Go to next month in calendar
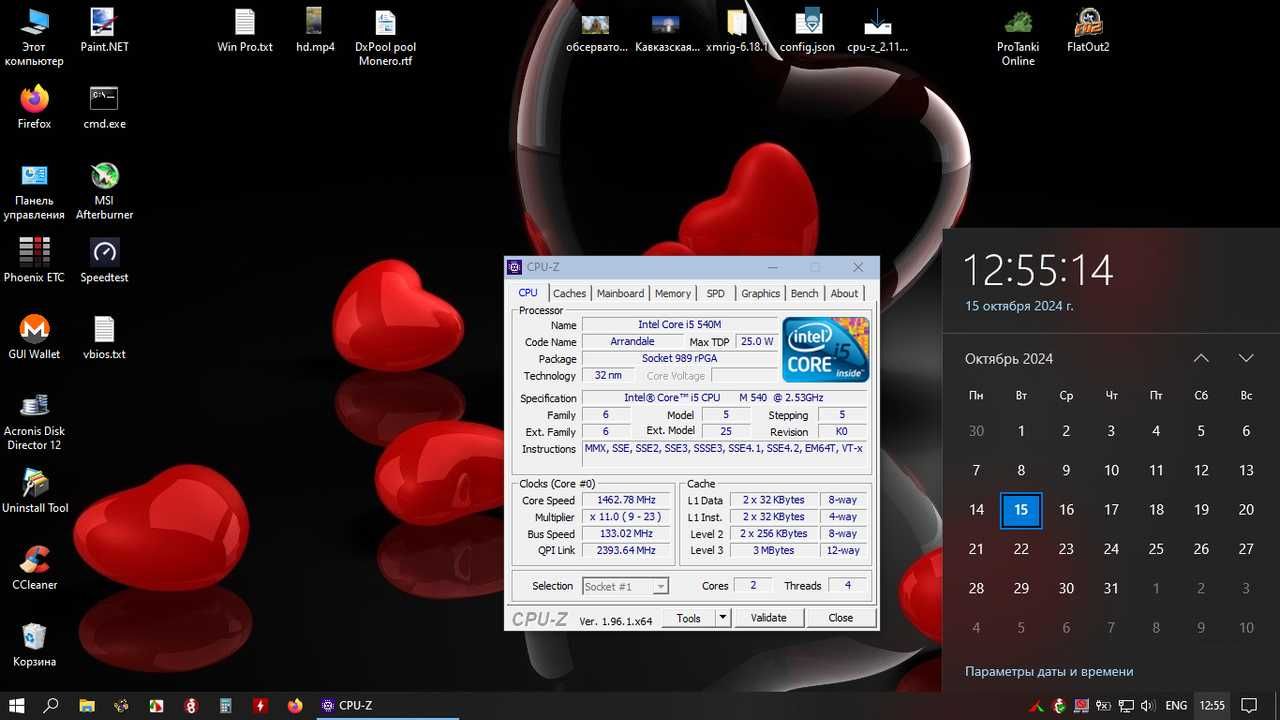 click(1246, 358)
